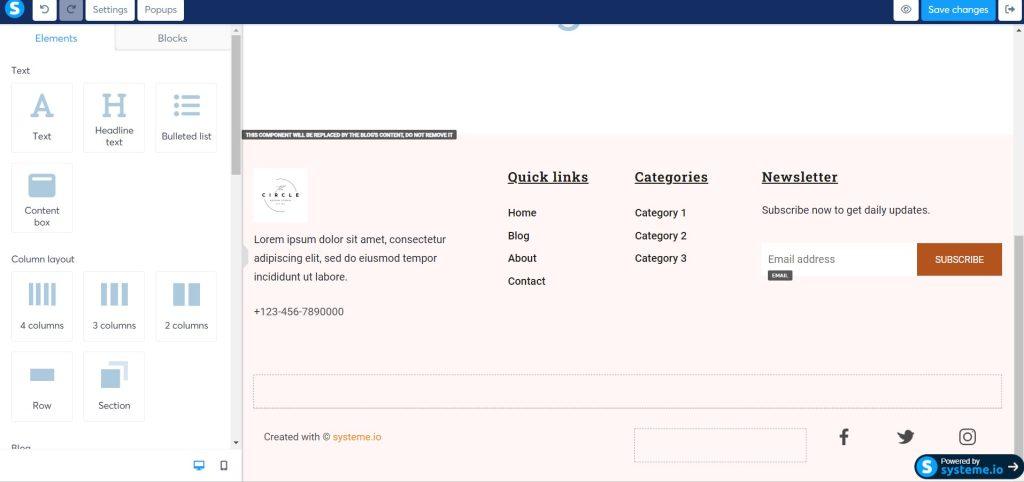This screenshot has width=1024, height=482.
Task: Select the Category 3 link
Action: pyautogui.click(x=660, y=258)
